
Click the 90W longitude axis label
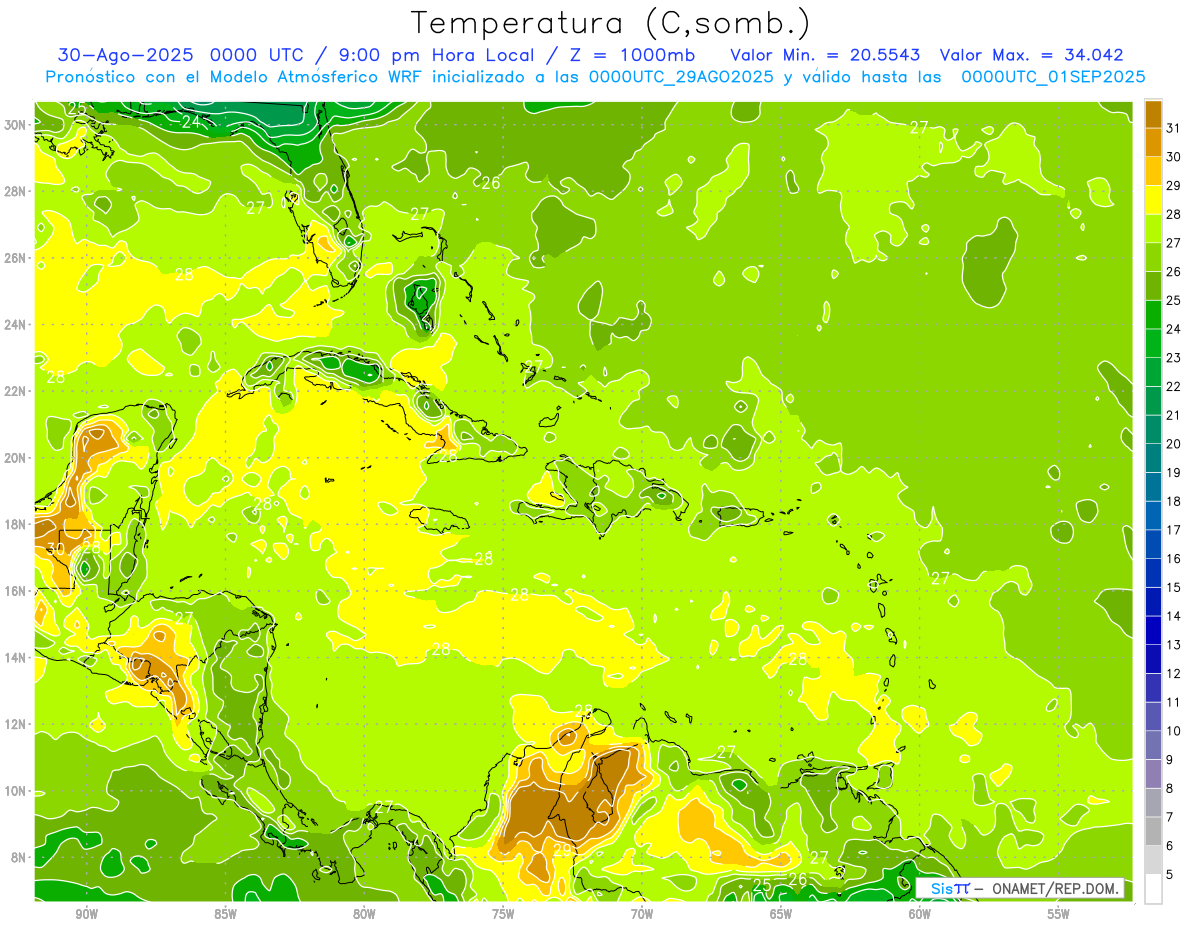coord(87,914)
